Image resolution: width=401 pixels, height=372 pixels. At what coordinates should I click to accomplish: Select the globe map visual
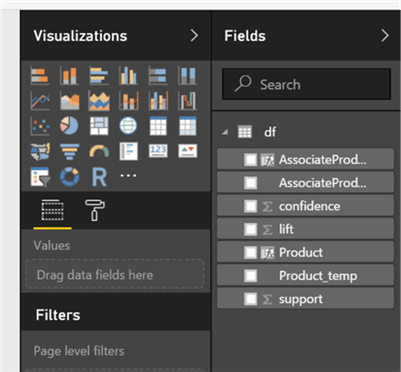[x=128, y=126]
